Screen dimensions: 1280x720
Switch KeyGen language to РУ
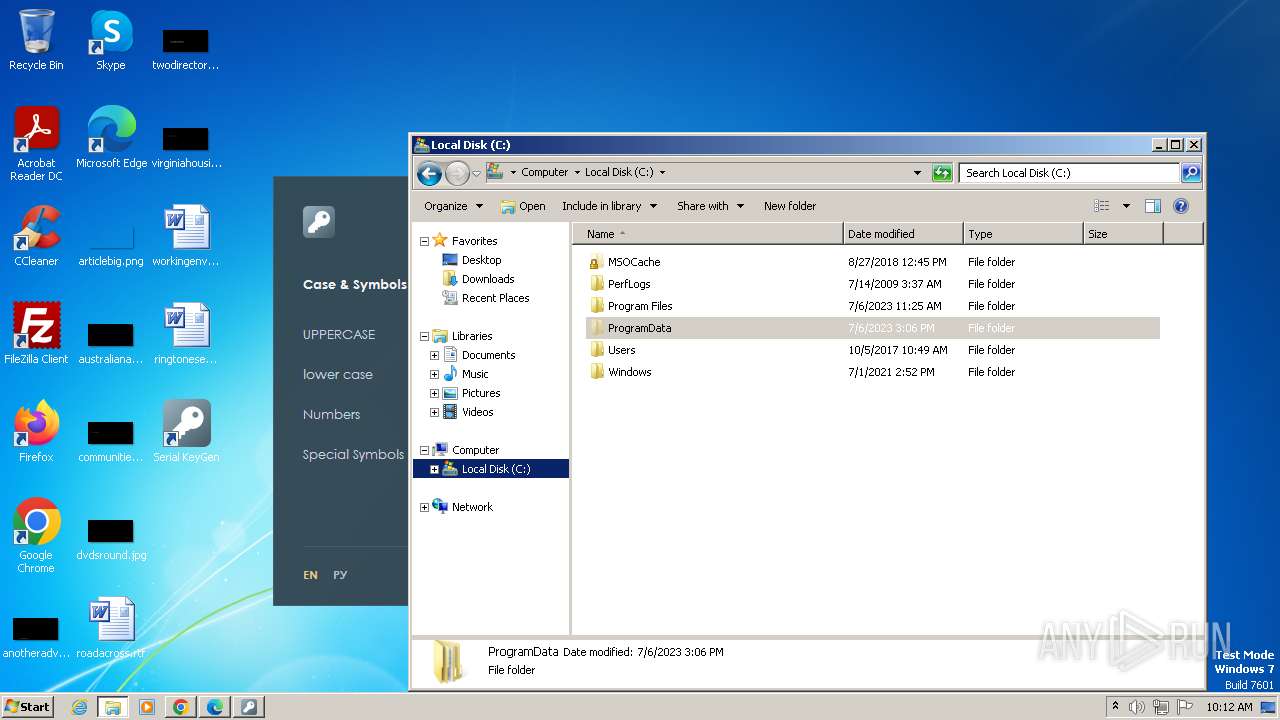340,575
